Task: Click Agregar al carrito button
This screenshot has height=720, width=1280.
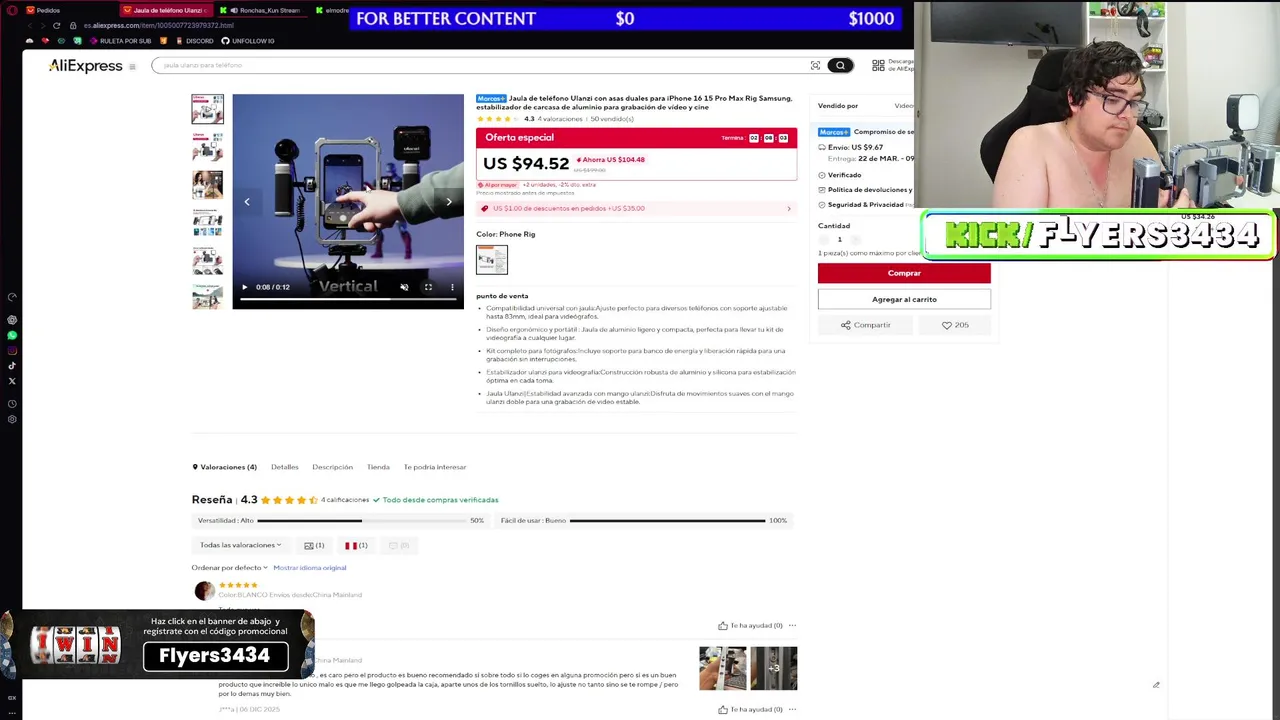Action: [904, 299]
